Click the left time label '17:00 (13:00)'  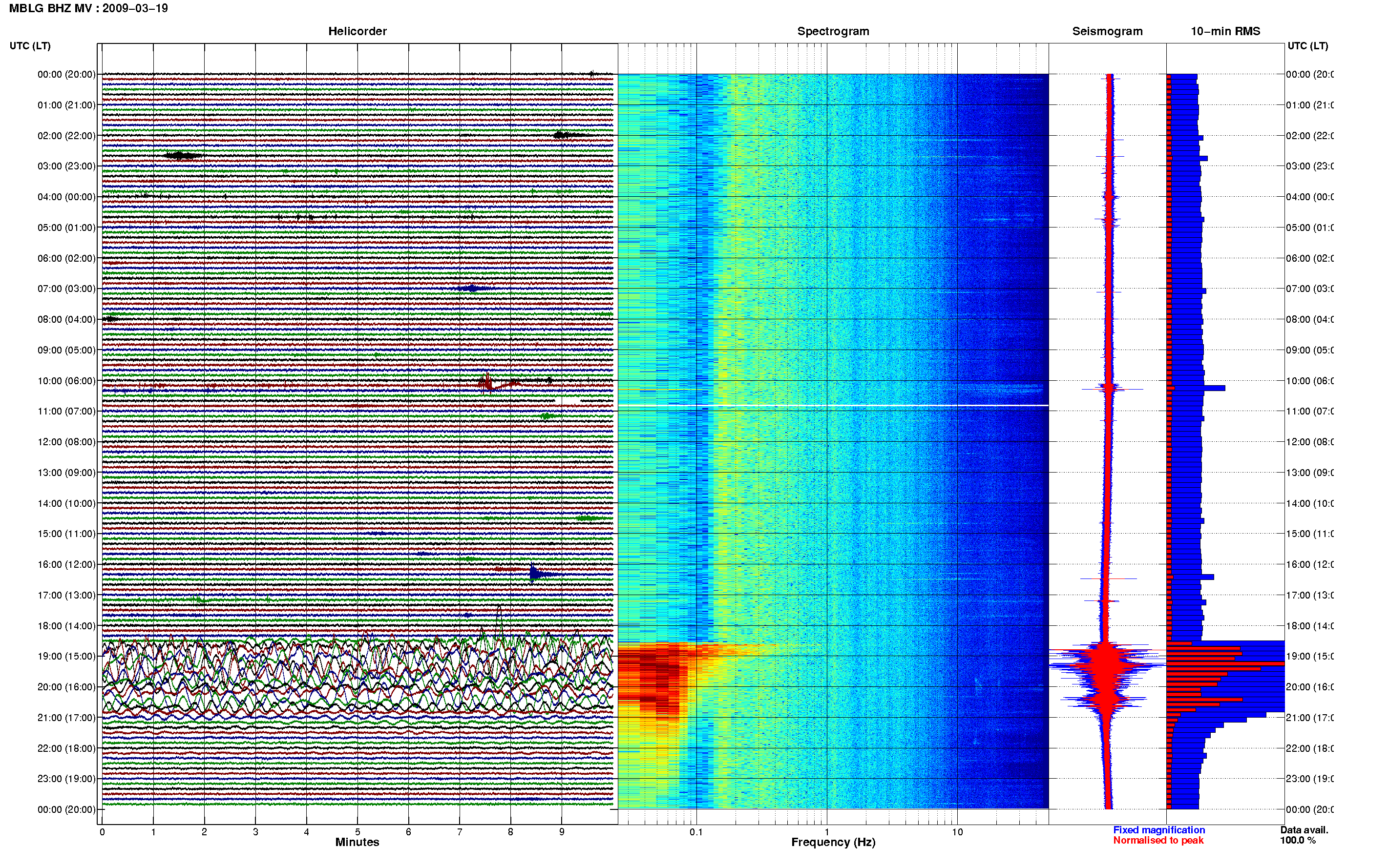(66, 595)
